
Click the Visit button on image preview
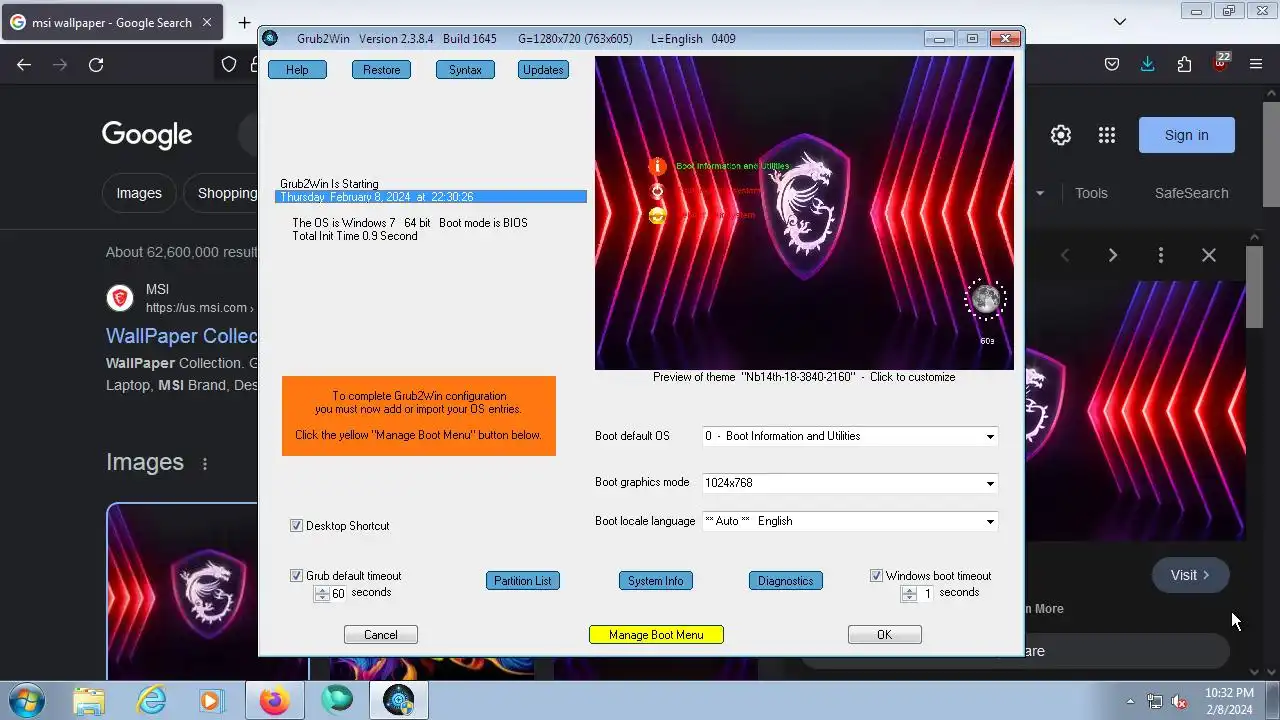pos(1190,575)
